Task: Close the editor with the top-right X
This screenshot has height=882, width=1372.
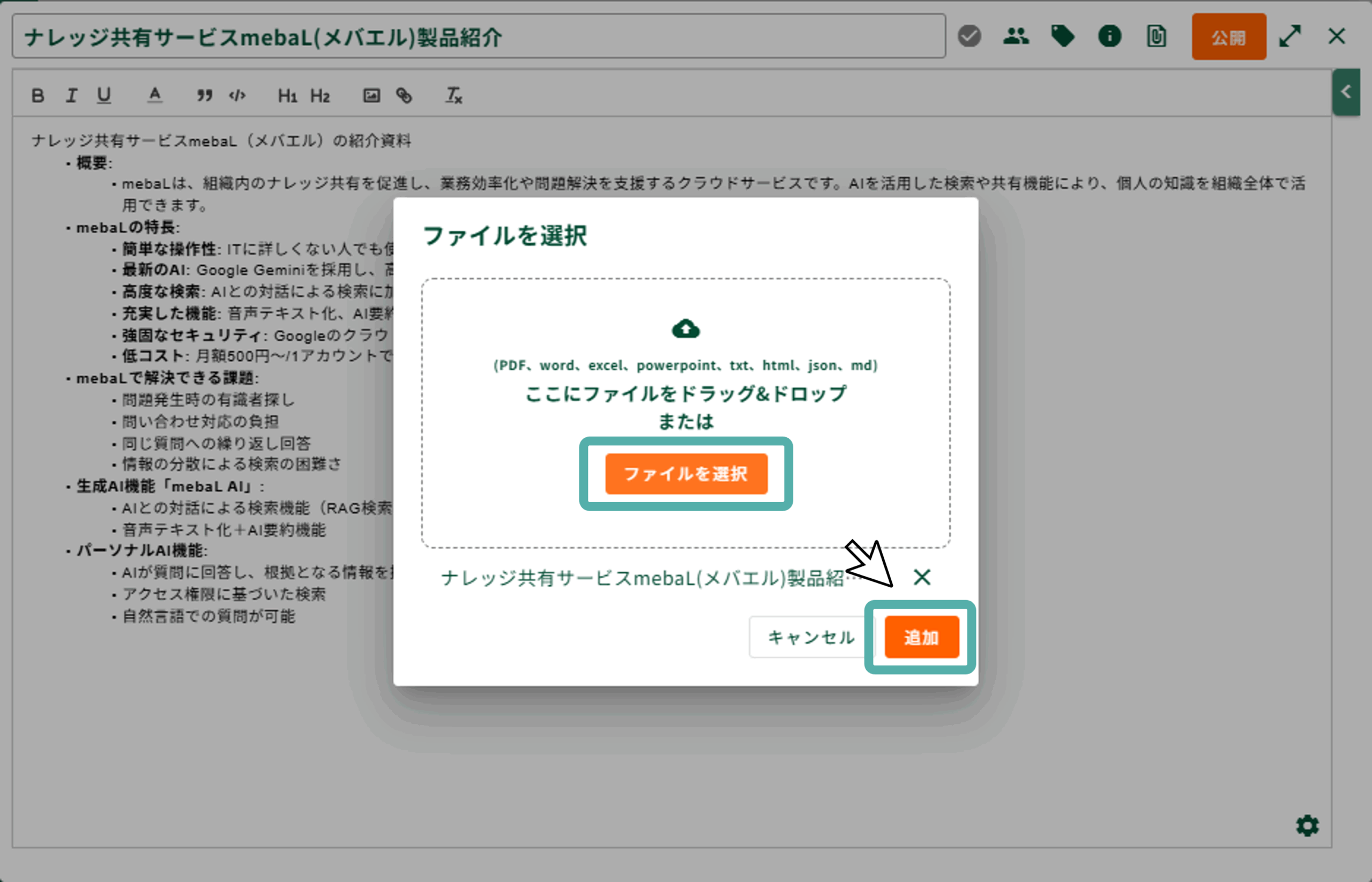Action: 1337,36
